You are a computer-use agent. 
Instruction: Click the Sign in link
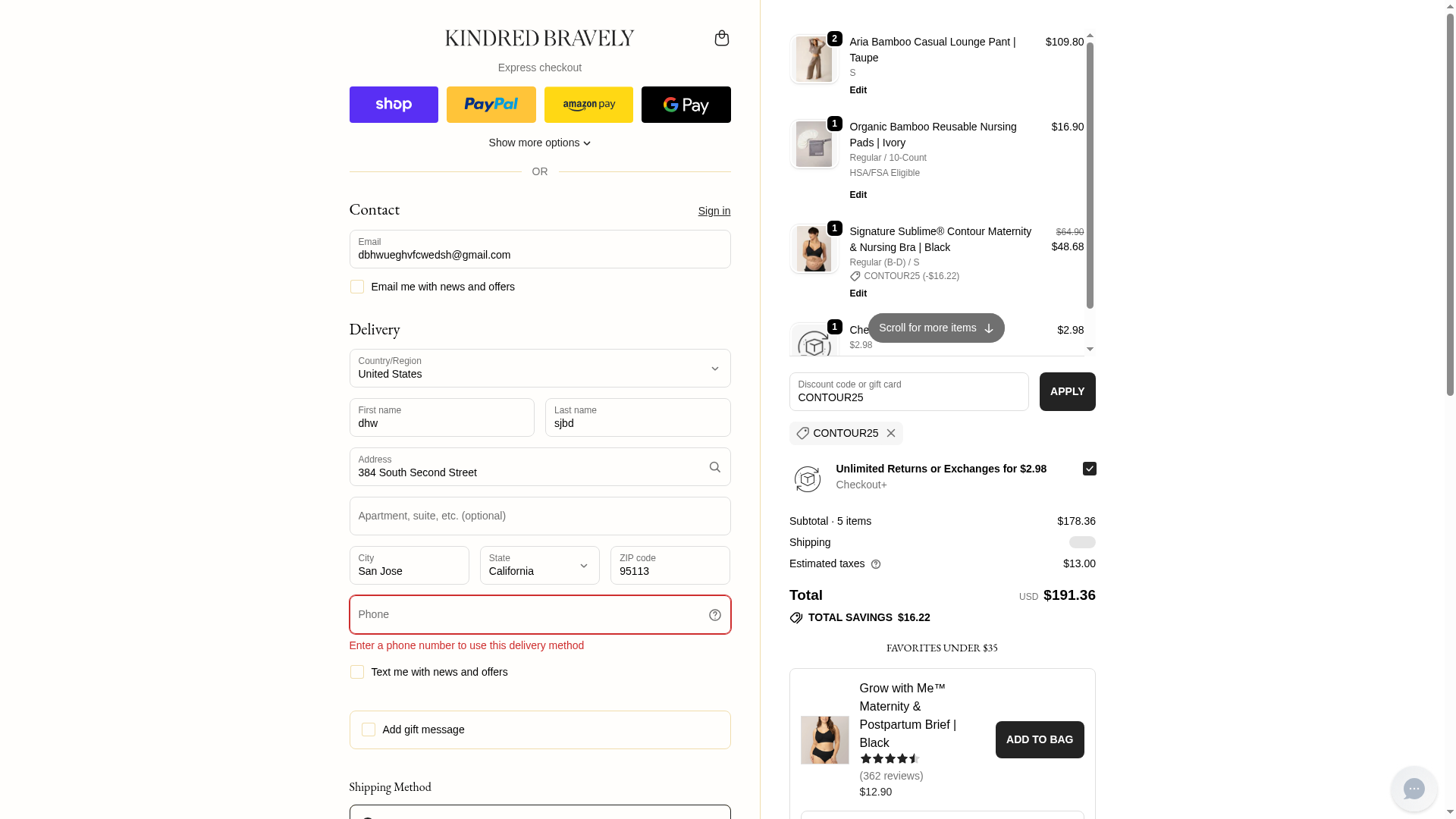pyautogui.click(x=714, y=211)
